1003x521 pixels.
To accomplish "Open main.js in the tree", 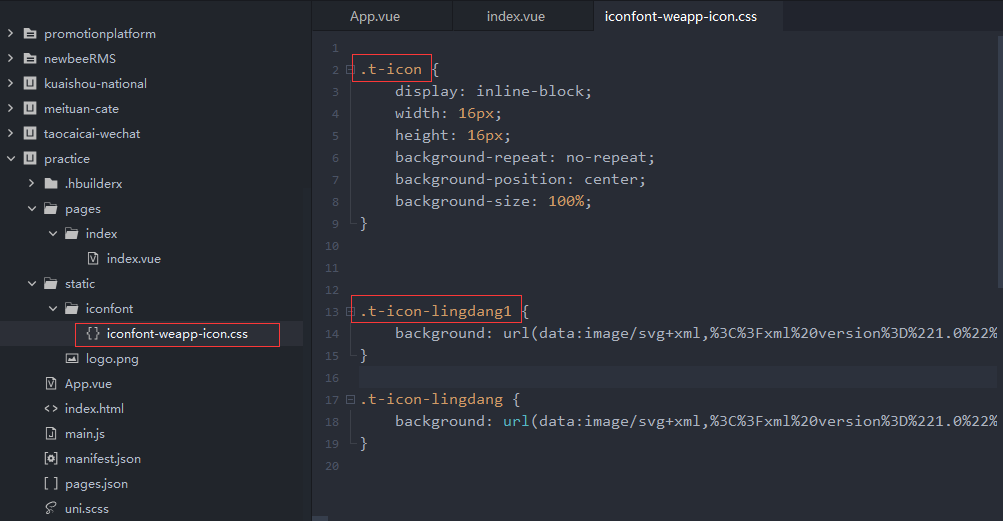I will [x=84, y=433].
